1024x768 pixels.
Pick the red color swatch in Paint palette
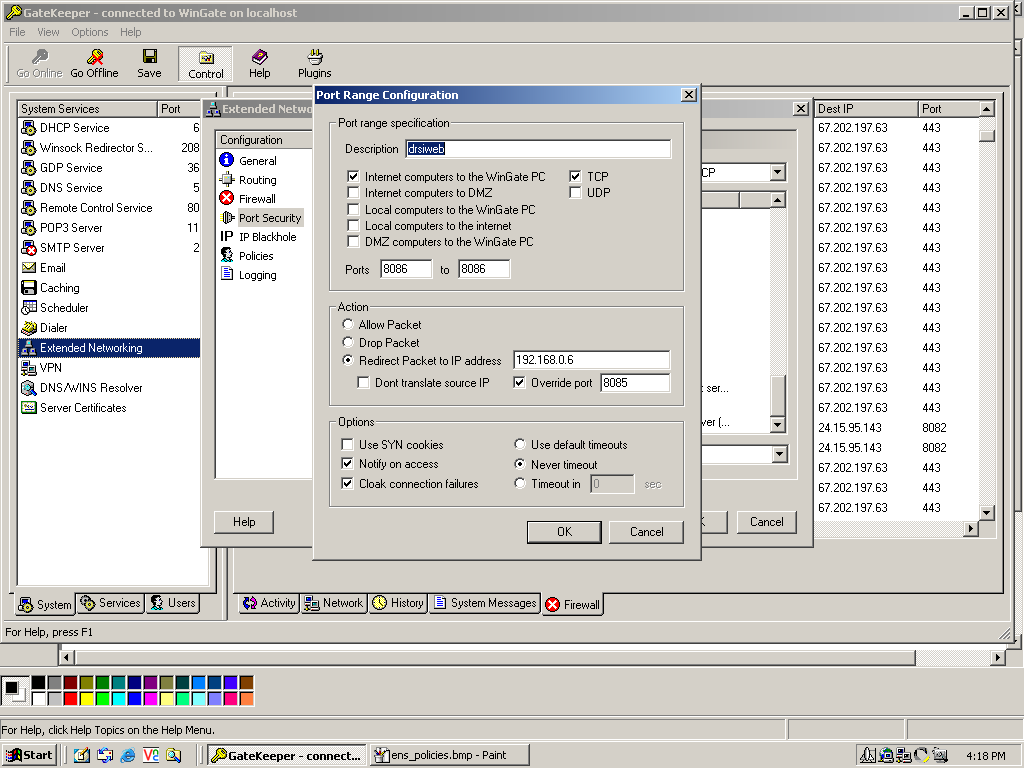point(71,699)
